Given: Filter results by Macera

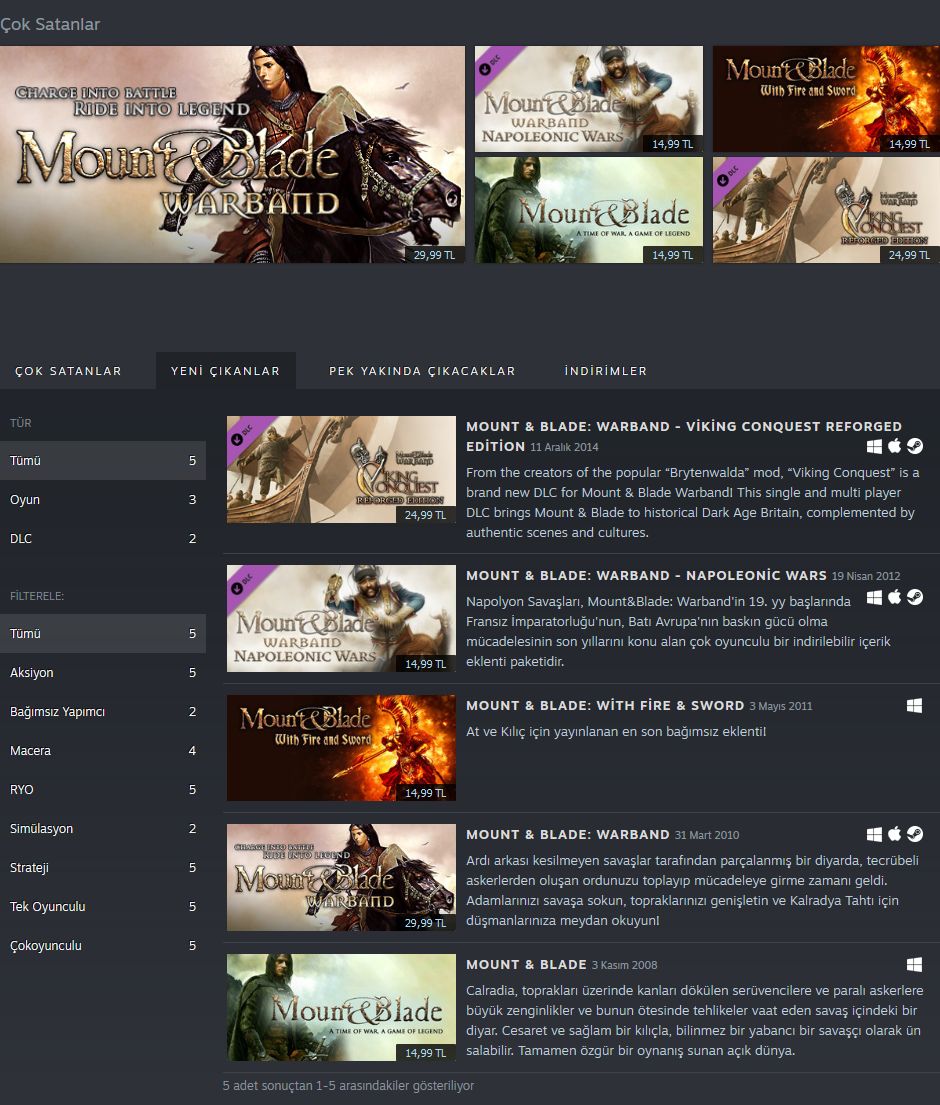Looking at the screenshot, I should coord(103,751).
